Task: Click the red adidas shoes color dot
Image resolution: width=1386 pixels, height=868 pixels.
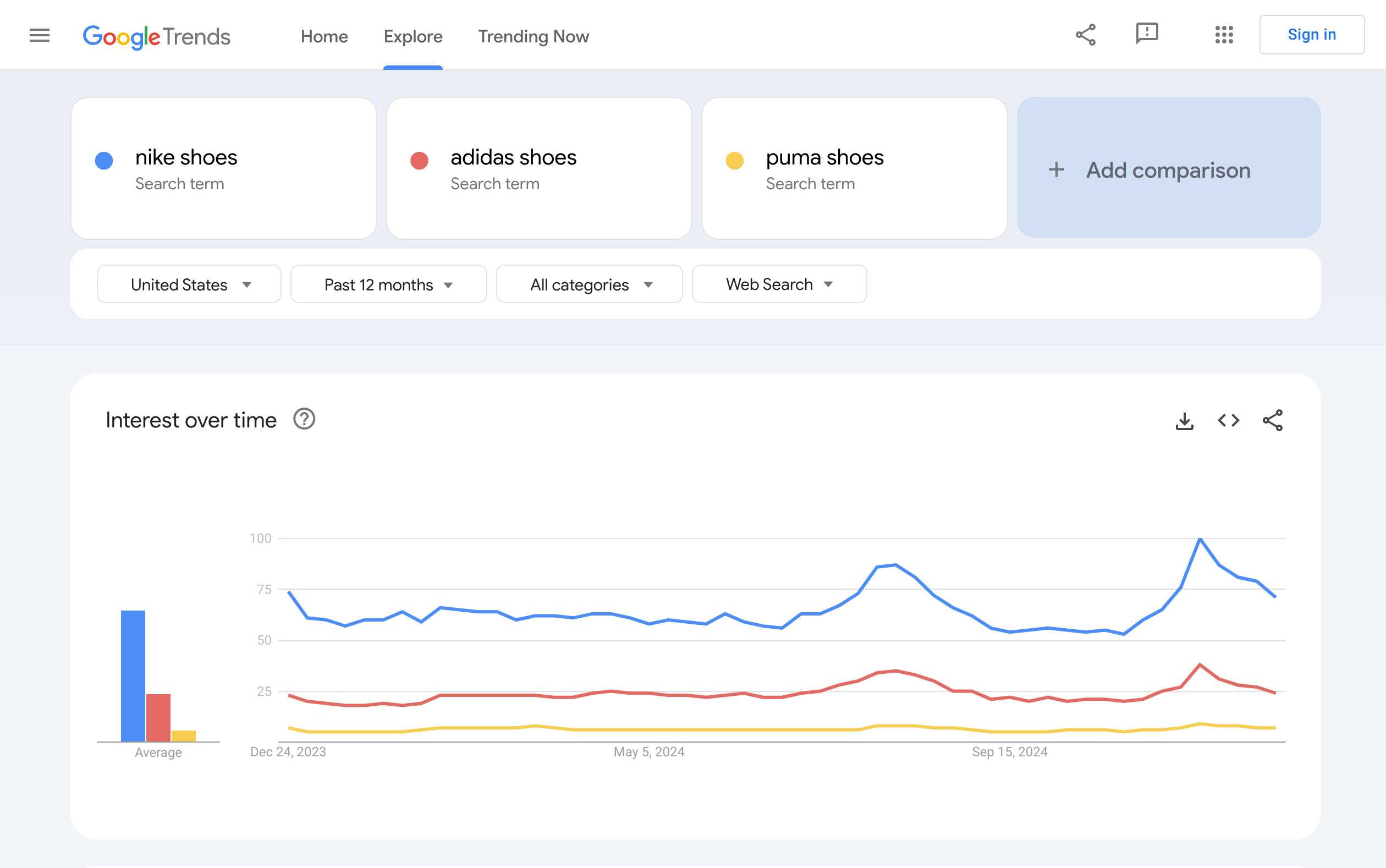Action: [x=420, y=161]
